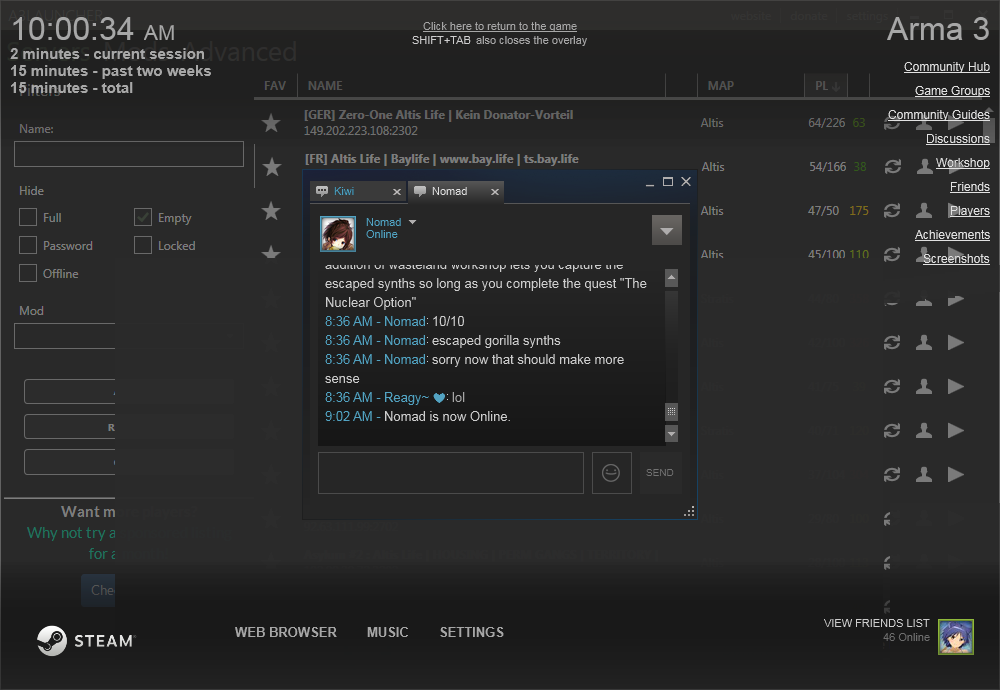1000x690 pixels.
Task: Favorite the Zero-One Altis Life server star
Action: tap(271, 122)
